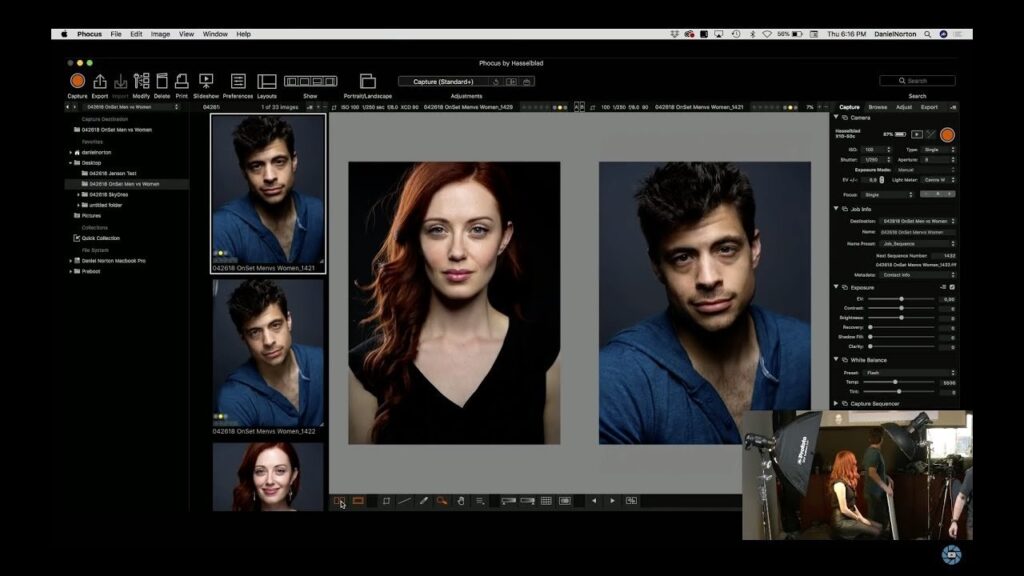The width and height of the screenshot is (1024, 576).
Task: Expand the Desktop folder in sidebar
Action: (71, 163)
